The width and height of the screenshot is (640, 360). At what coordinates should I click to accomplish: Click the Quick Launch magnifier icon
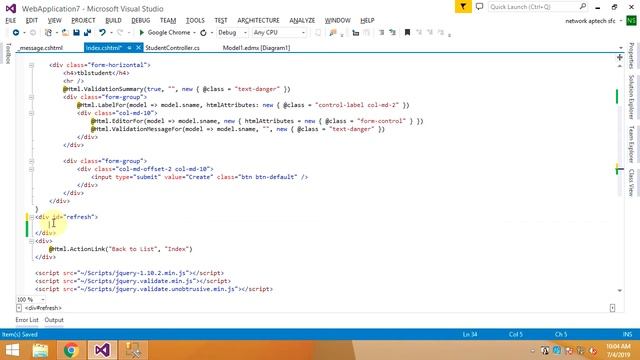click(583, 7)
